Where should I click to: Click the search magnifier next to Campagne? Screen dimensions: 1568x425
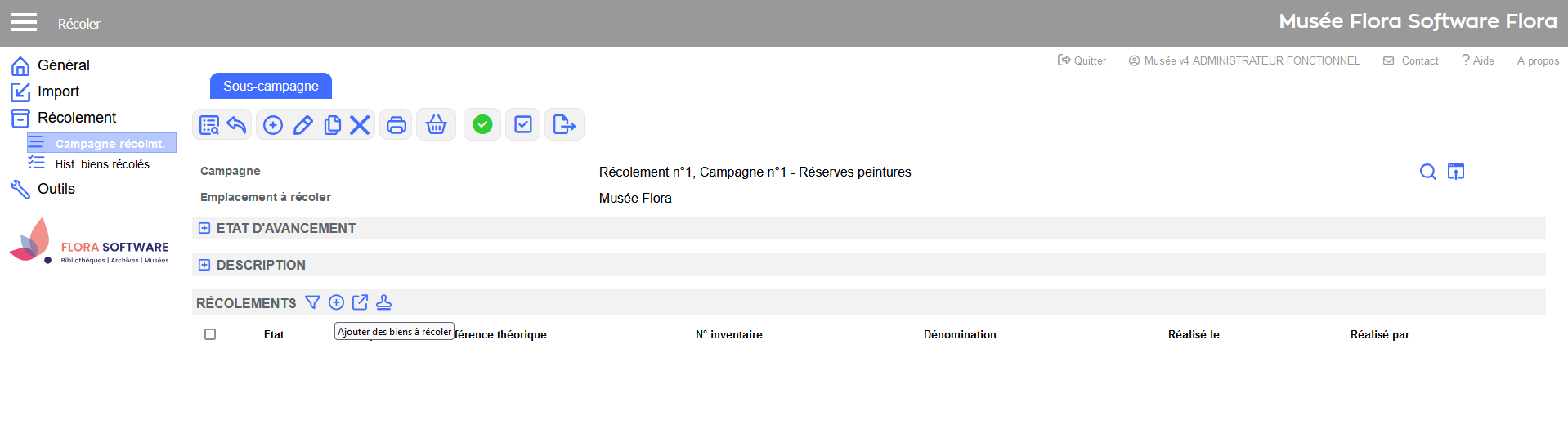(1428, 172)
